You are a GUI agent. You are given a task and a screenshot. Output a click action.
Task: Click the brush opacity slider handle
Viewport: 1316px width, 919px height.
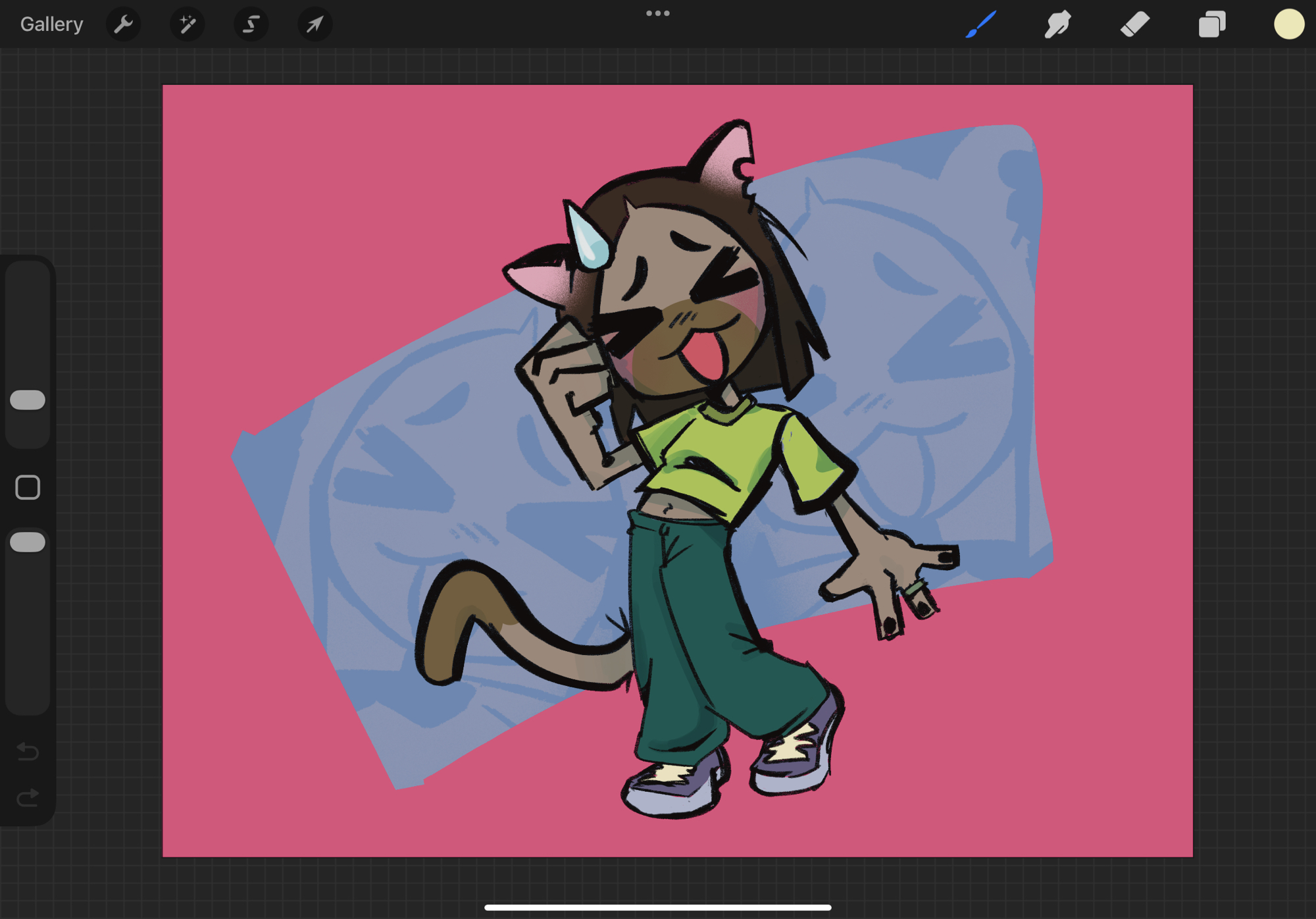point(28,542)
